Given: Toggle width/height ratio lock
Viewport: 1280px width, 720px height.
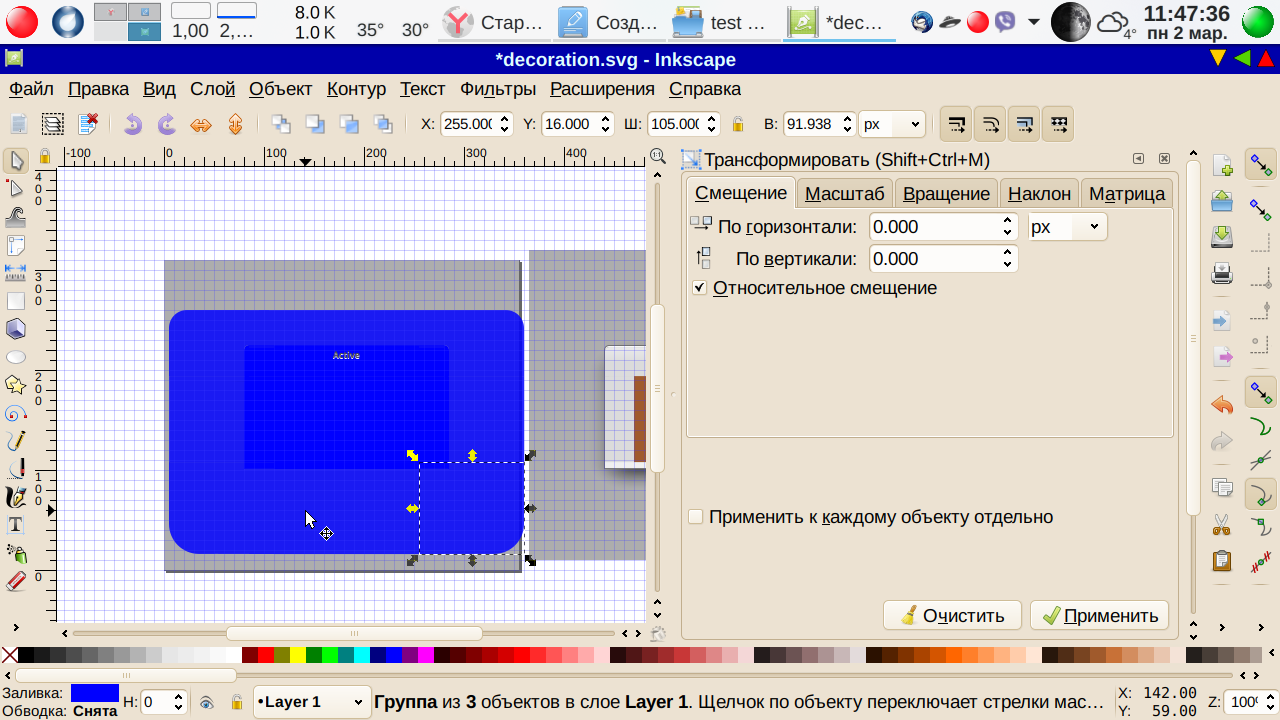Looking at the screenshot, I should click(738, 124).
